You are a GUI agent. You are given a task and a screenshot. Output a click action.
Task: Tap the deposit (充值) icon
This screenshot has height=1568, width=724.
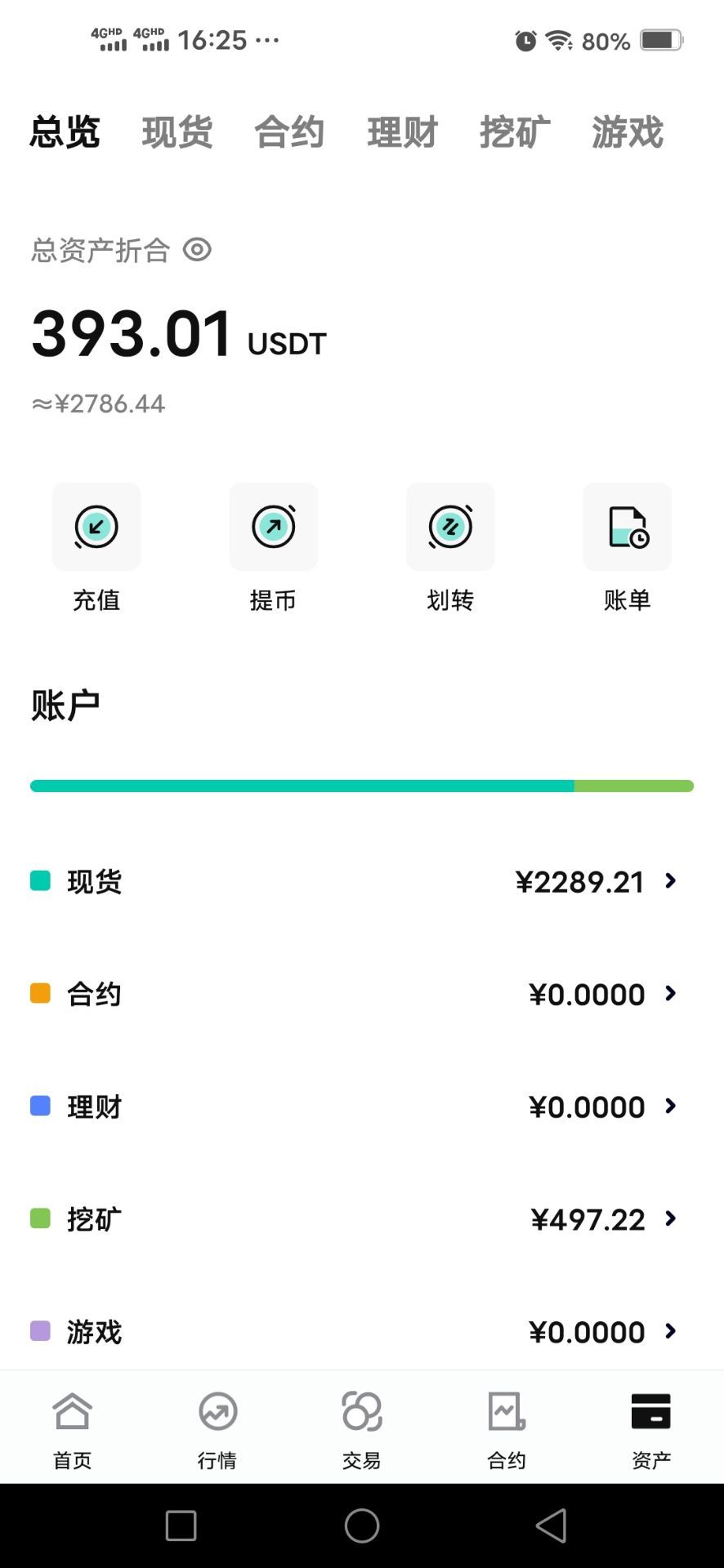pyautogui.click(x=96, y=527)
